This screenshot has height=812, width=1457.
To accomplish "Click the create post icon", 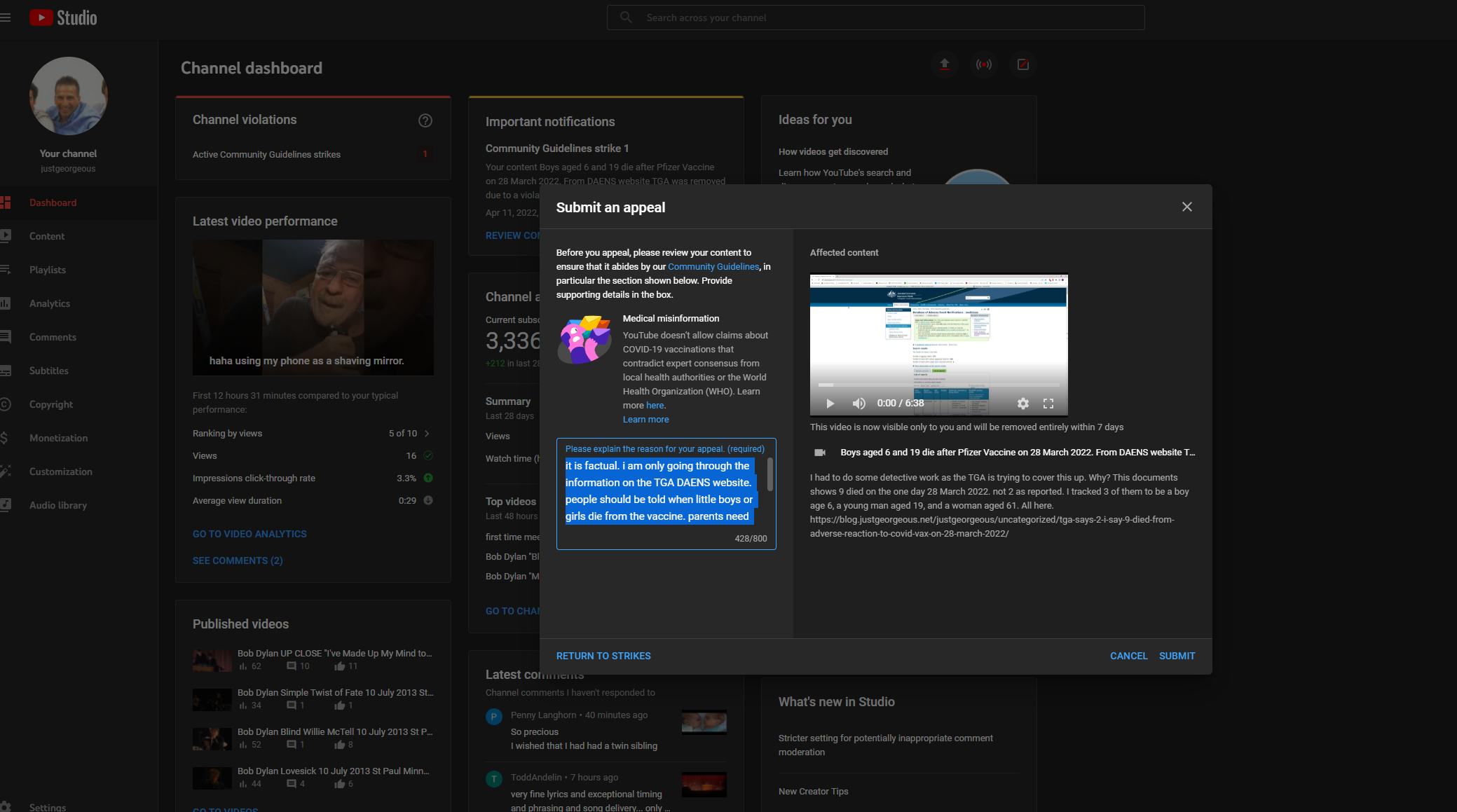I will tap(1023, 64).
